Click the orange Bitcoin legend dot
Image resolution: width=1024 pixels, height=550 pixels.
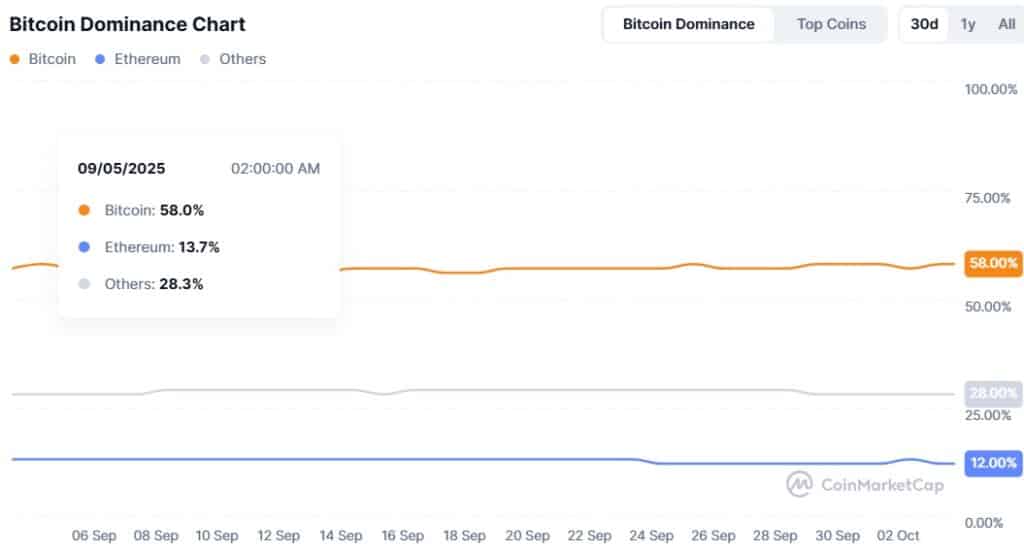tap(15, 59)
